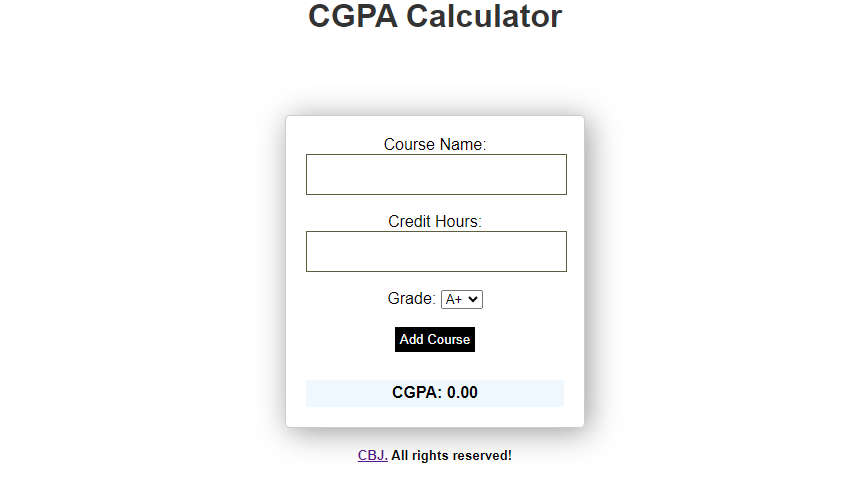Viewport: 859px width, 502px height.
Task: Click the Credit Hours label
Action: [x=435, y=221]
